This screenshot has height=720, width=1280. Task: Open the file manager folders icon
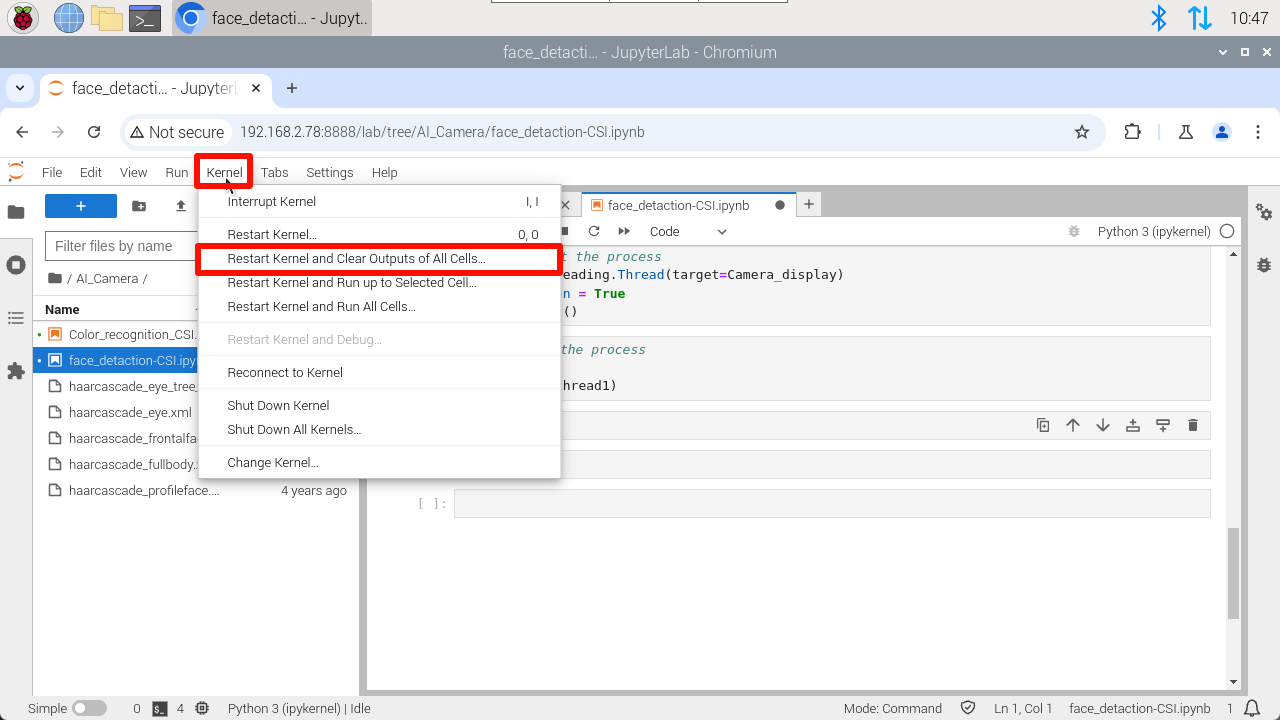107,17
